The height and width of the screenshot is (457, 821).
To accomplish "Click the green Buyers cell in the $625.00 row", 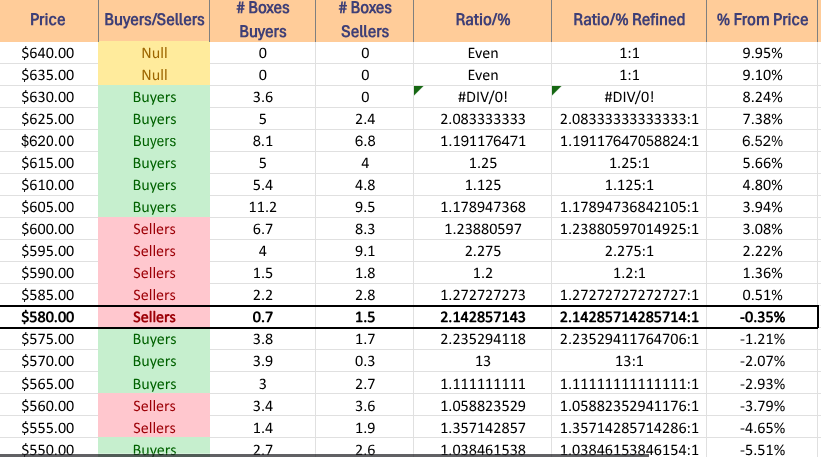I will coord(154,119).
